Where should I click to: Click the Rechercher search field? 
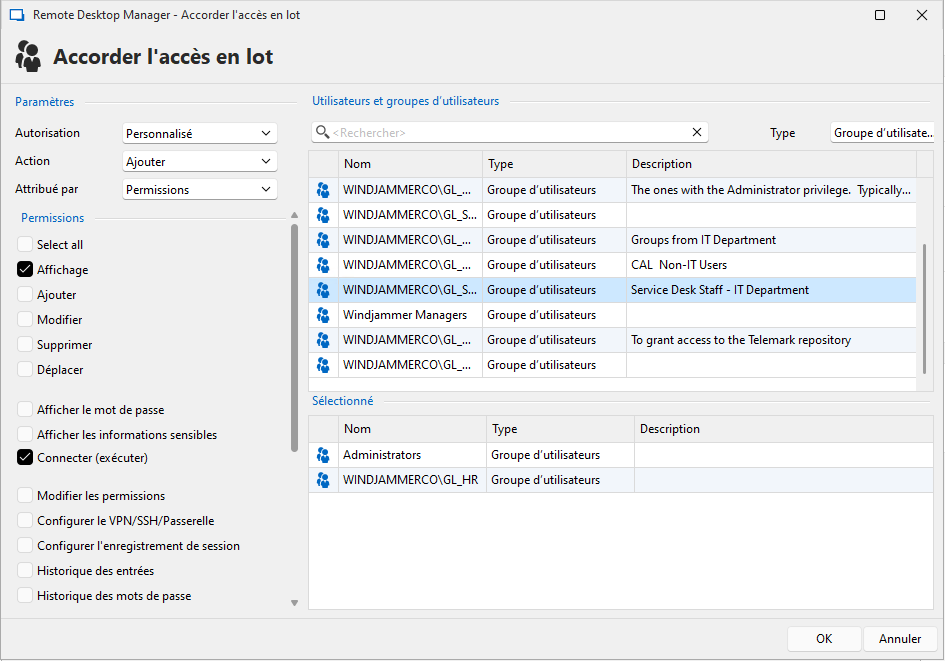point(509,133)
